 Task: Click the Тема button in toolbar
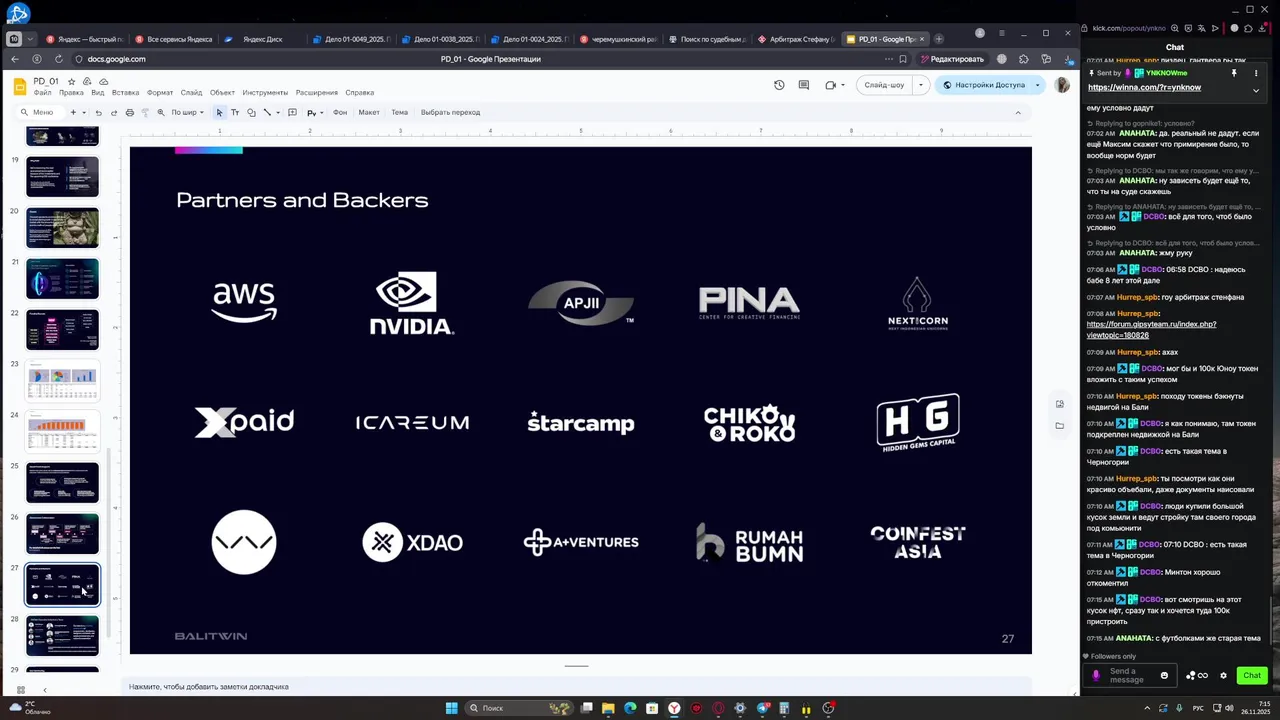(399, 112)
